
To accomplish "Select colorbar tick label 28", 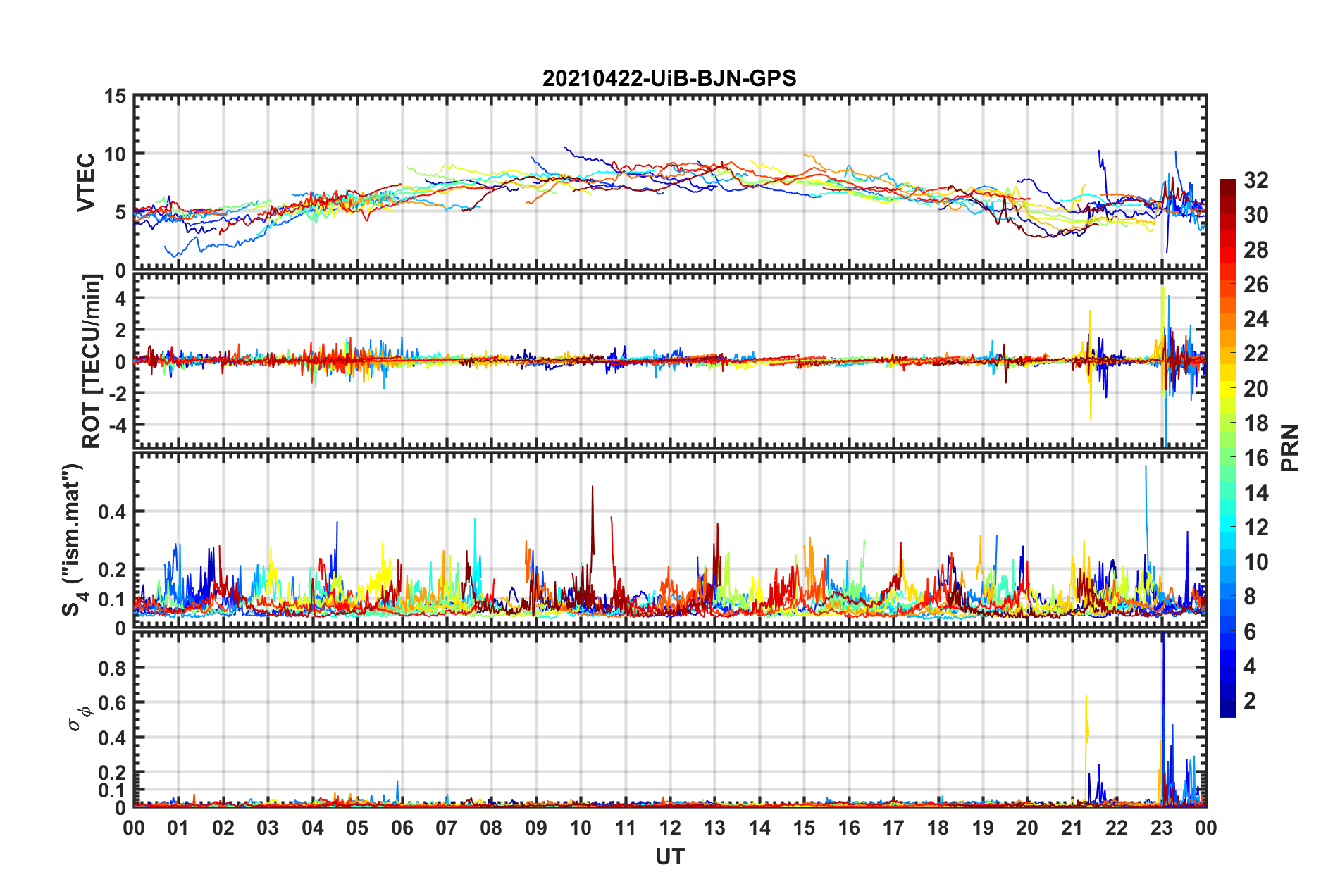I will tap(1255, 249).
